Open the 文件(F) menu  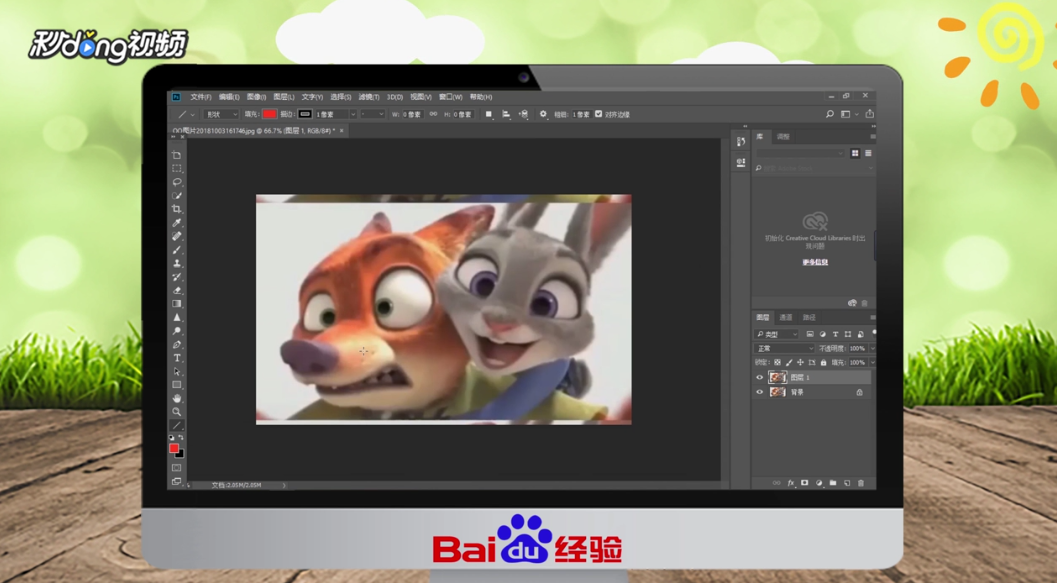[201, 97]
